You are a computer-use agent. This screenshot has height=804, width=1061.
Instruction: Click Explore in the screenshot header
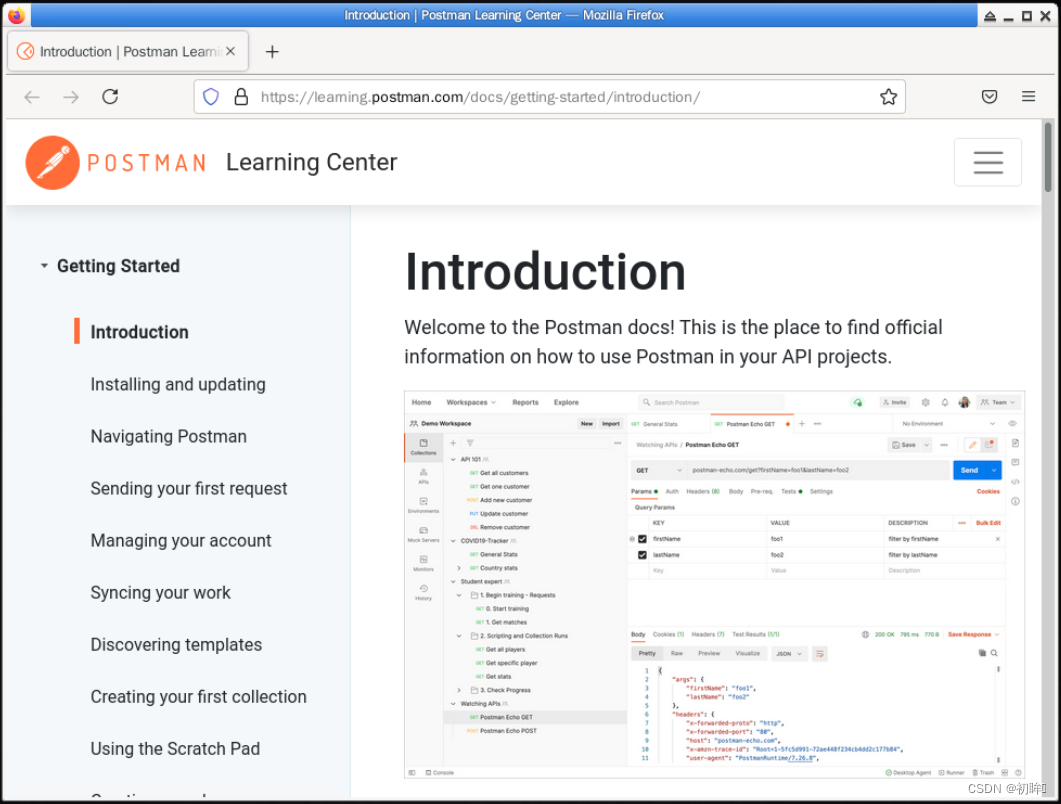(566, 402)
